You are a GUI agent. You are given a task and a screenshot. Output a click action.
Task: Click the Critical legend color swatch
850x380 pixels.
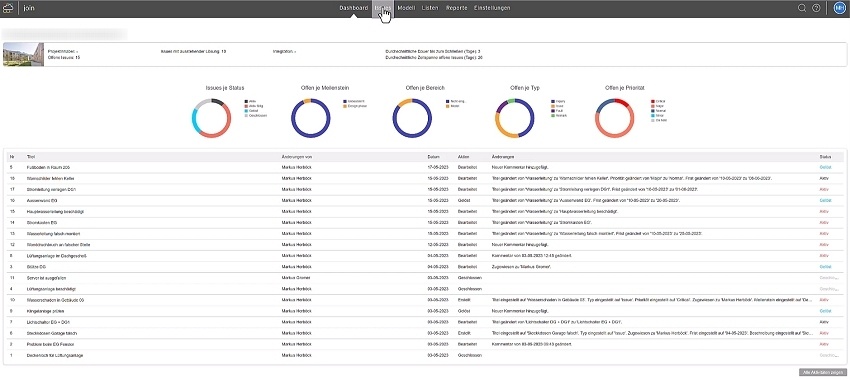pos(653,101)
